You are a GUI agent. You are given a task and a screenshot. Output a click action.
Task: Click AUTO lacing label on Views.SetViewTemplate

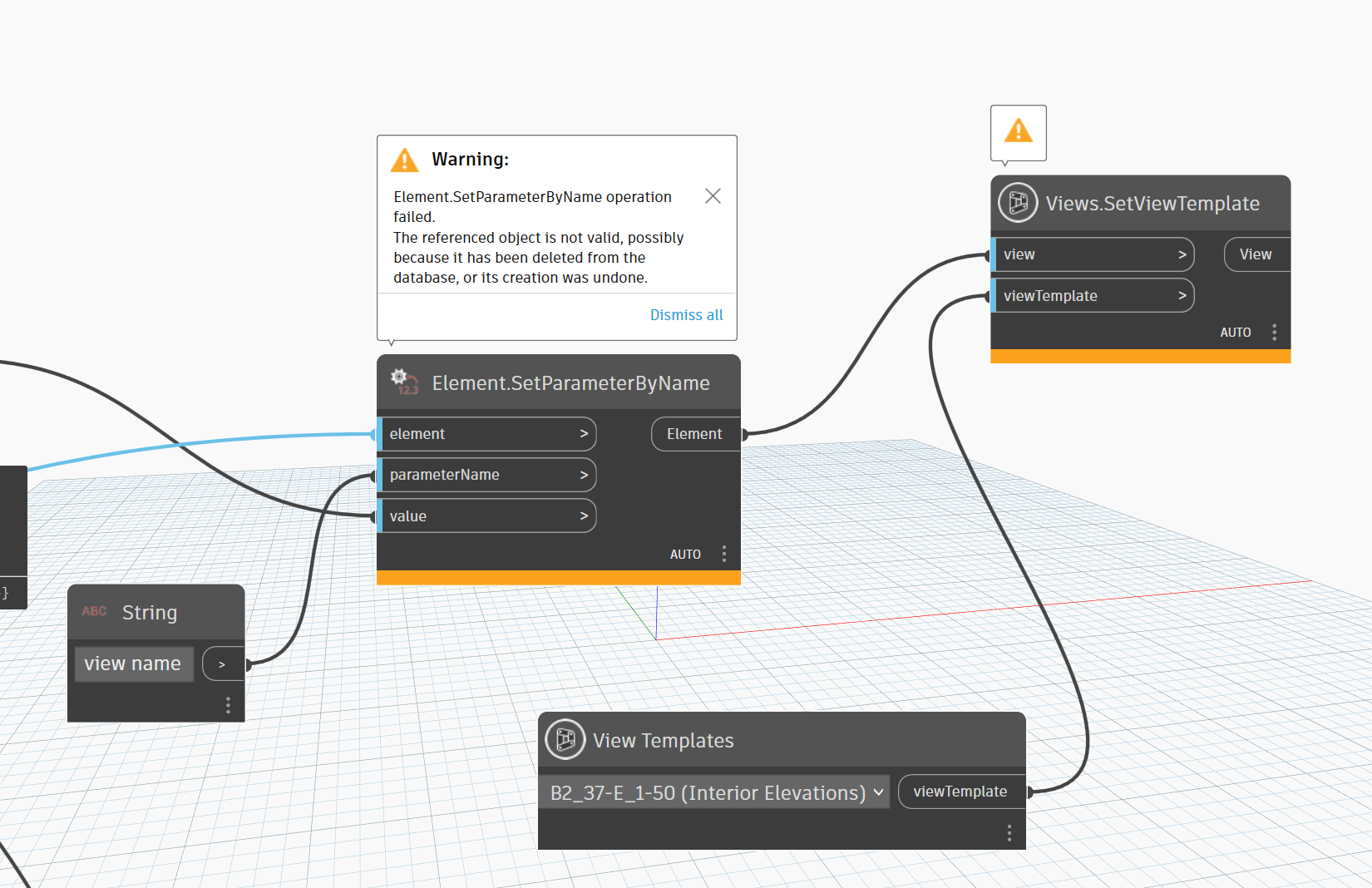tap(1236, 333)
